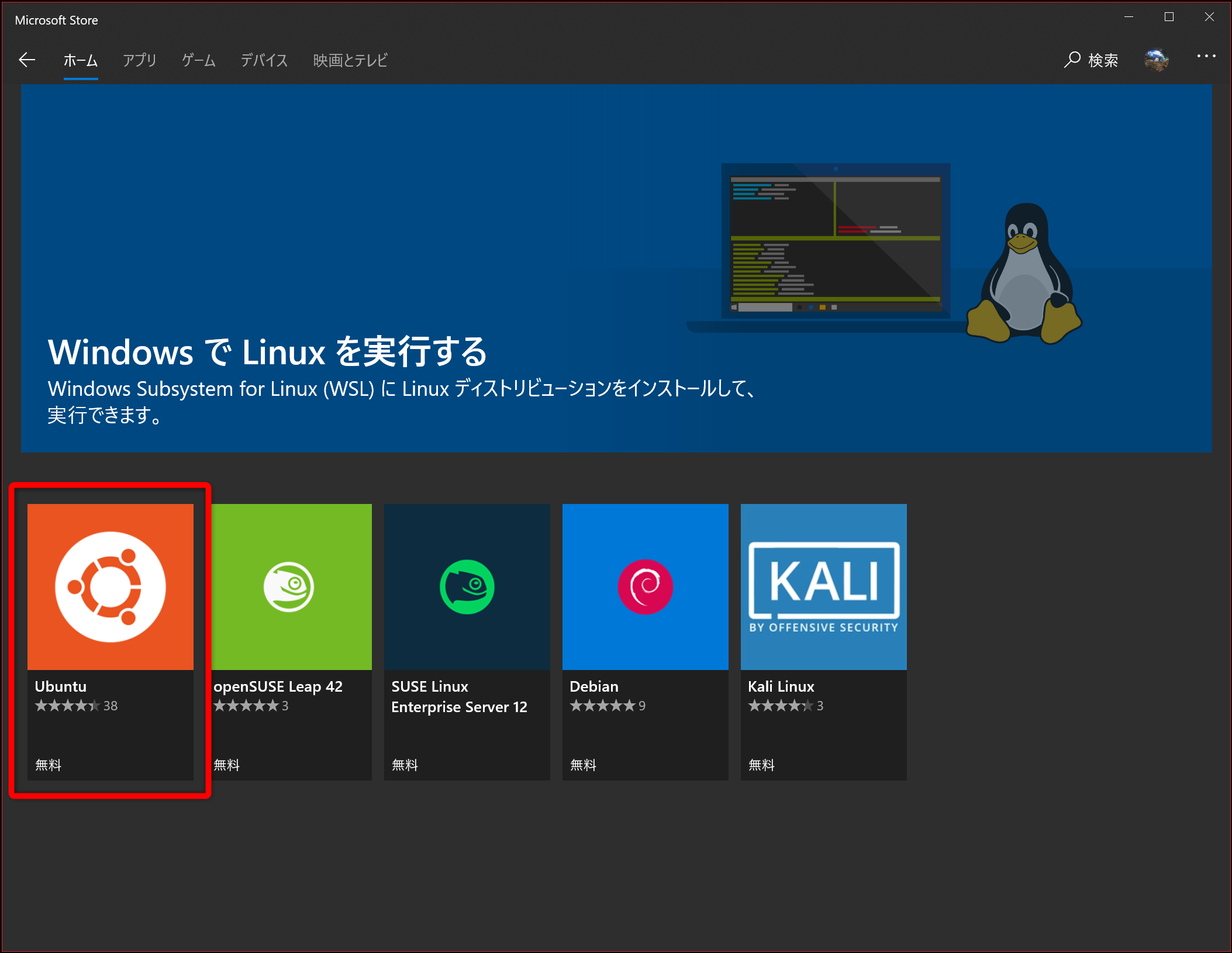Maximize the Microsoft Store window

(1169, 17)
